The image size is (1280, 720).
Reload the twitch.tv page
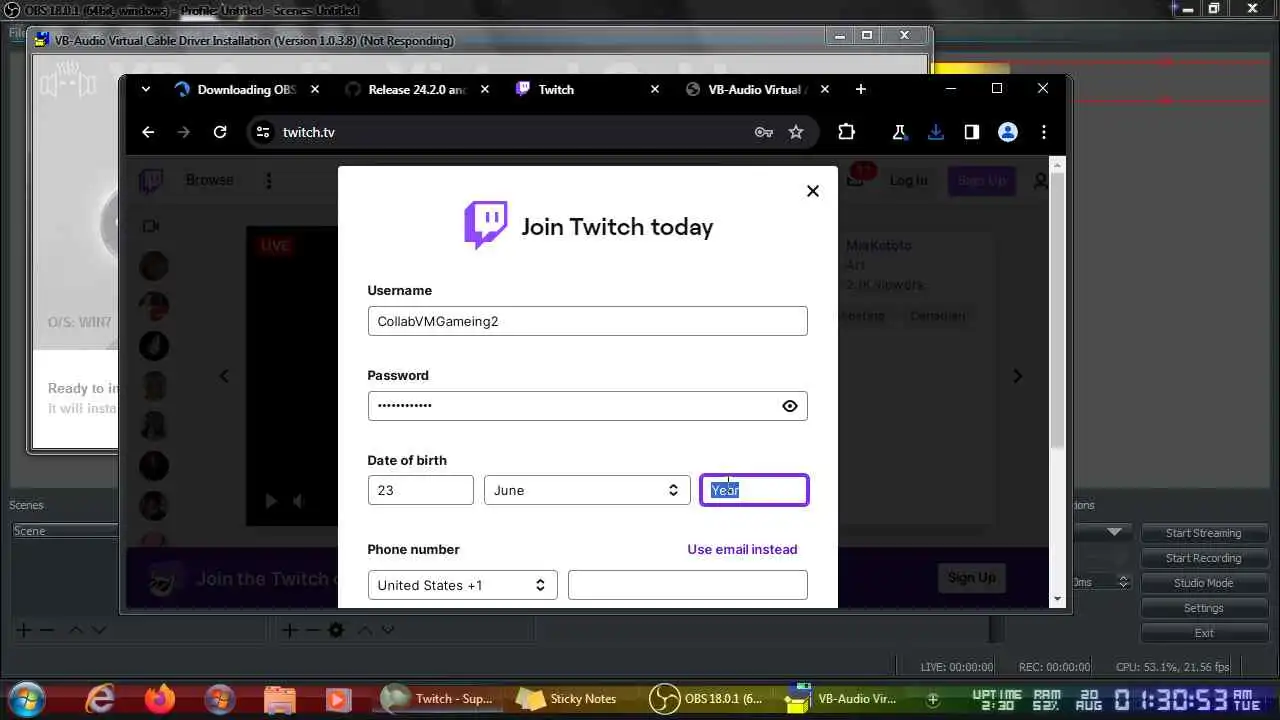tap(220, 132)
